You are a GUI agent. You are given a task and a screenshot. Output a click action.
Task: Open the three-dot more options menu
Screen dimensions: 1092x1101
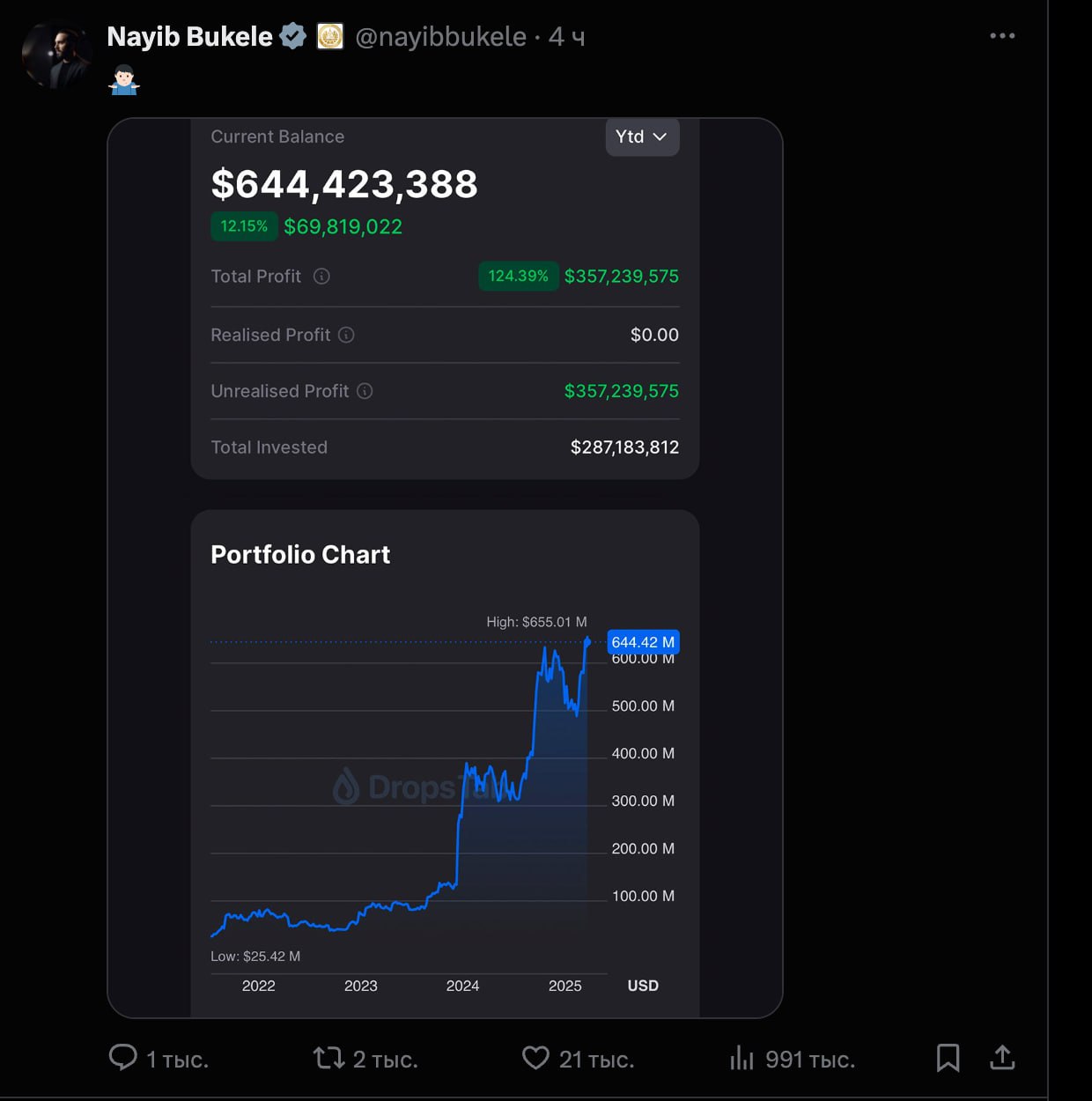pyautogui.click(x=1002, y=36)
